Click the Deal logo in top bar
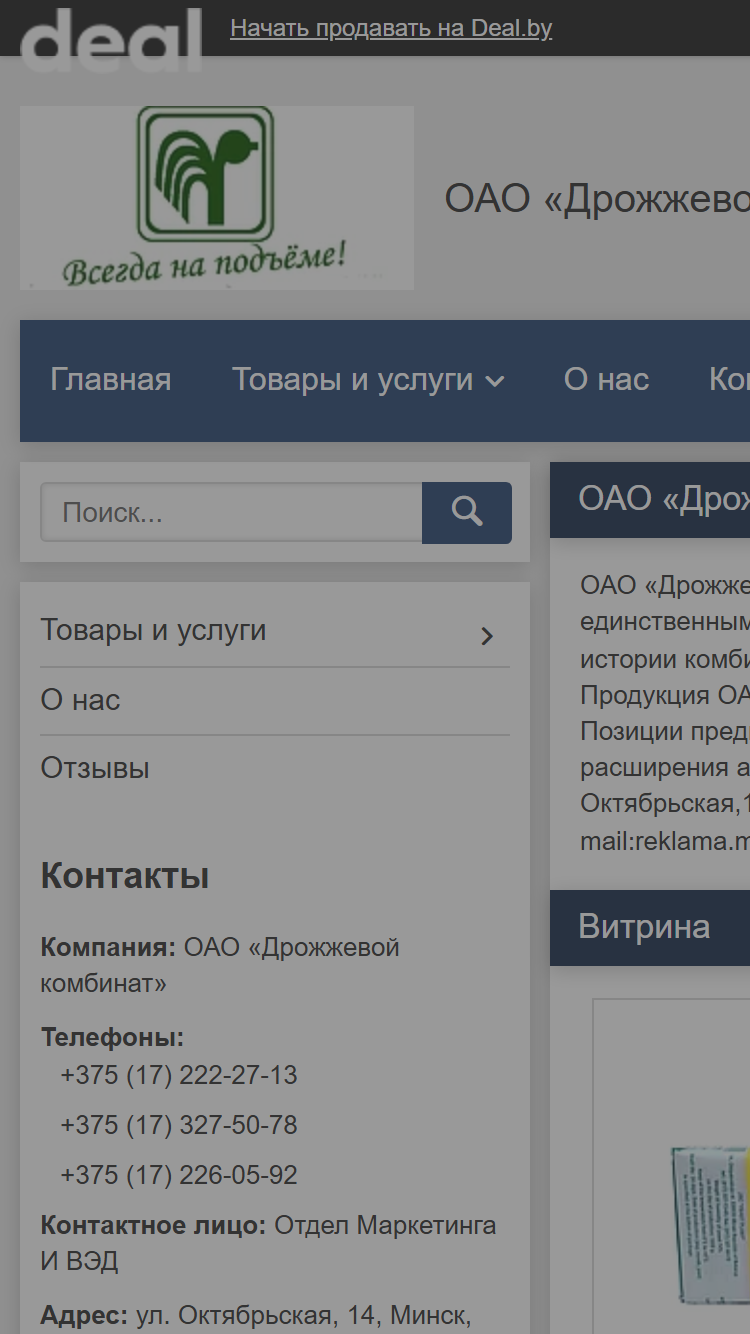750x1334 pixels. point(111,40)
